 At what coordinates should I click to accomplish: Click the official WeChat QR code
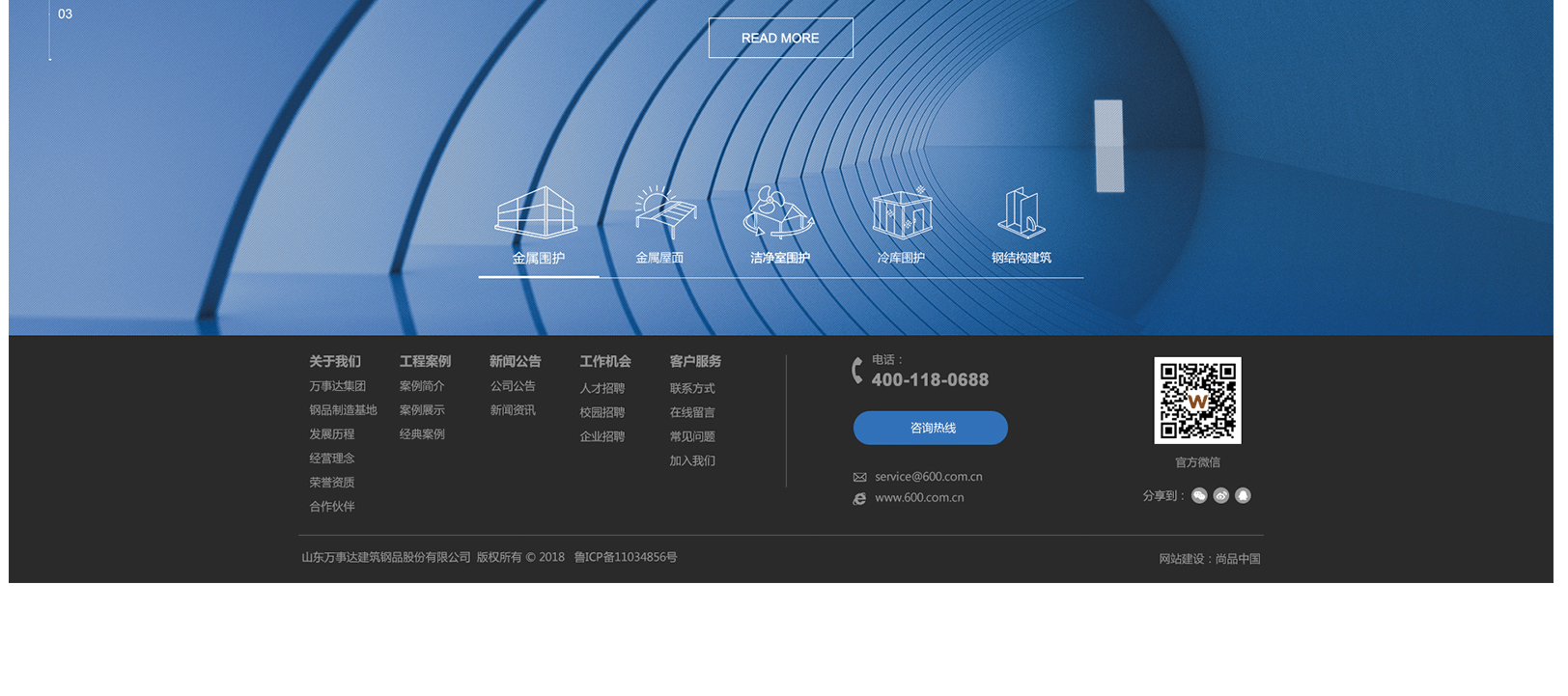coord(1197,401)
